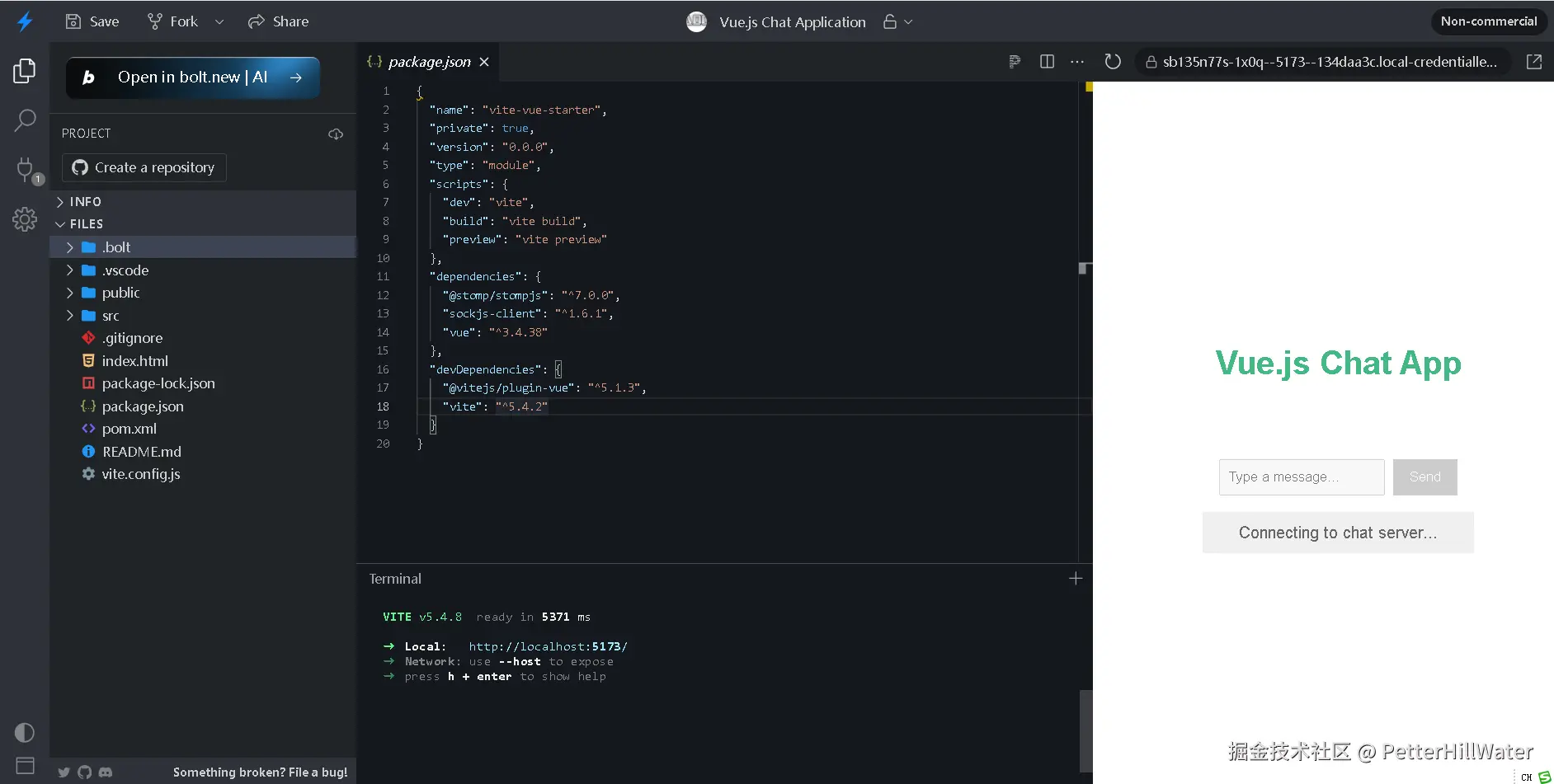Split the editor with the split icon
Screen dimensions: 1554x784
coord(1047,62)
